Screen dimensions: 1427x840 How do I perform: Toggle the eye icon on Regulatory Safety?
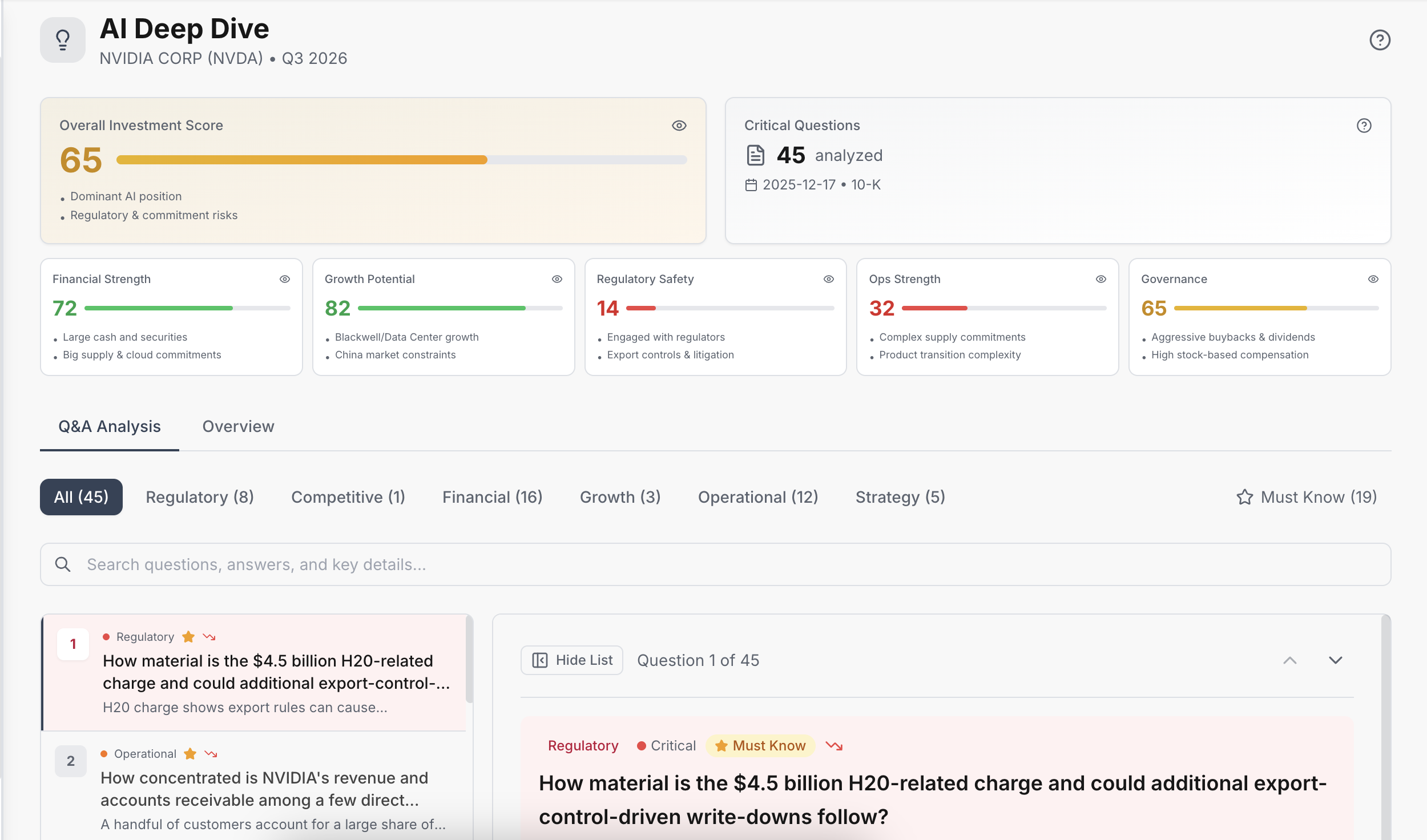pyautogui.click(x=828, y=279)
